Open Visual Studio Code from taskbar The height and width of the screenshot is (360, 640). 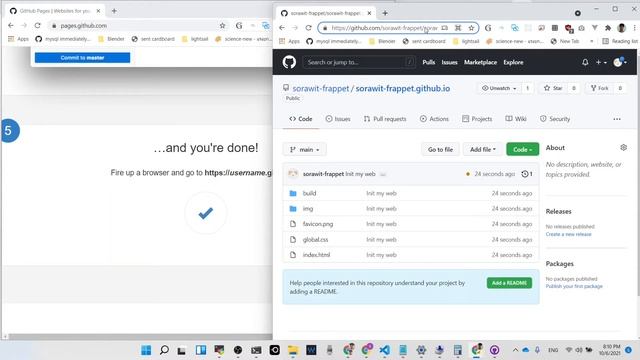pyautogui.click(x=384, y=350)
